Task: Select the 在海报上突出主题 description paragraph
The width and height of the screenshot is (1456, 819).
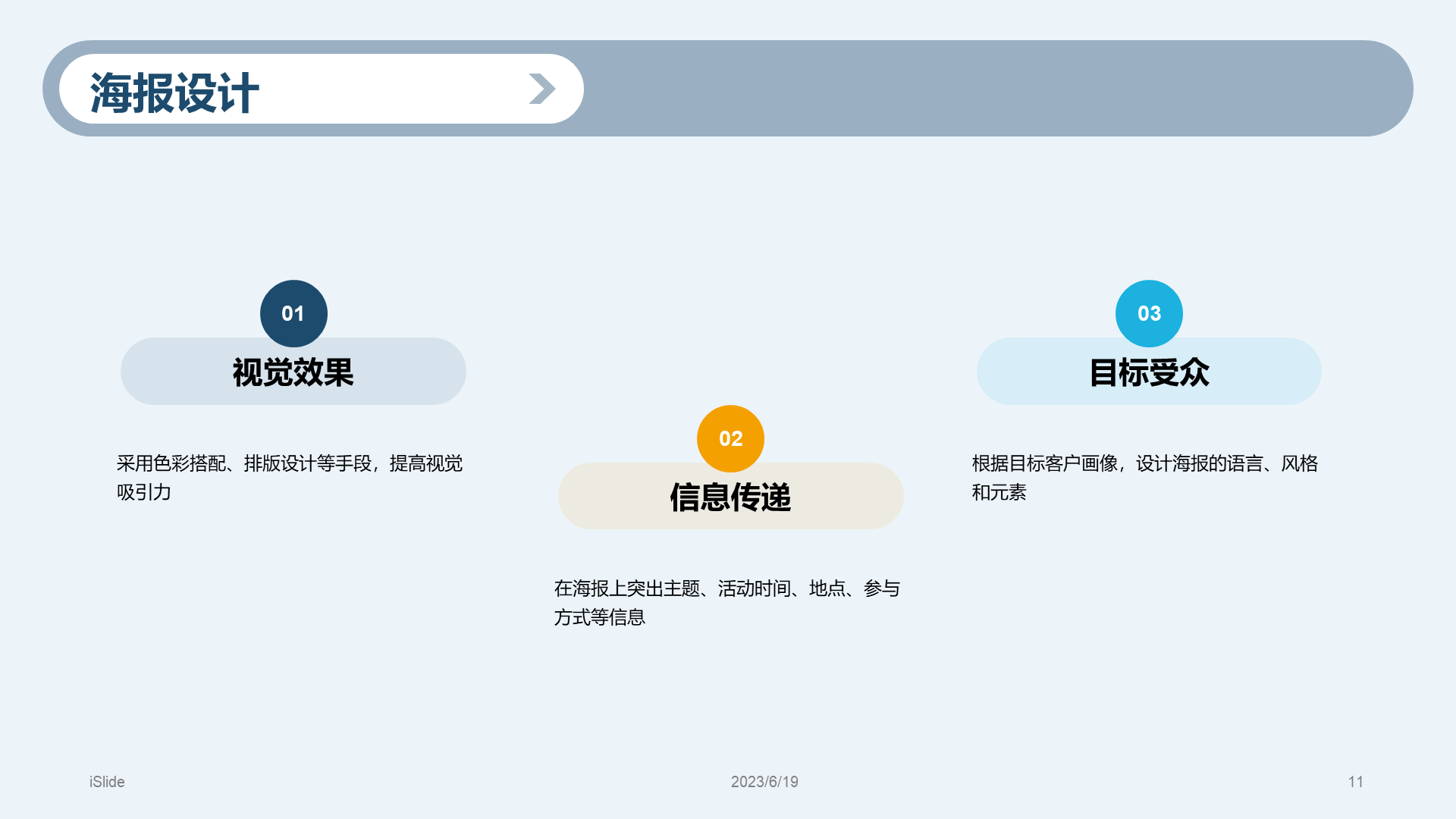Action: (726, 588)
